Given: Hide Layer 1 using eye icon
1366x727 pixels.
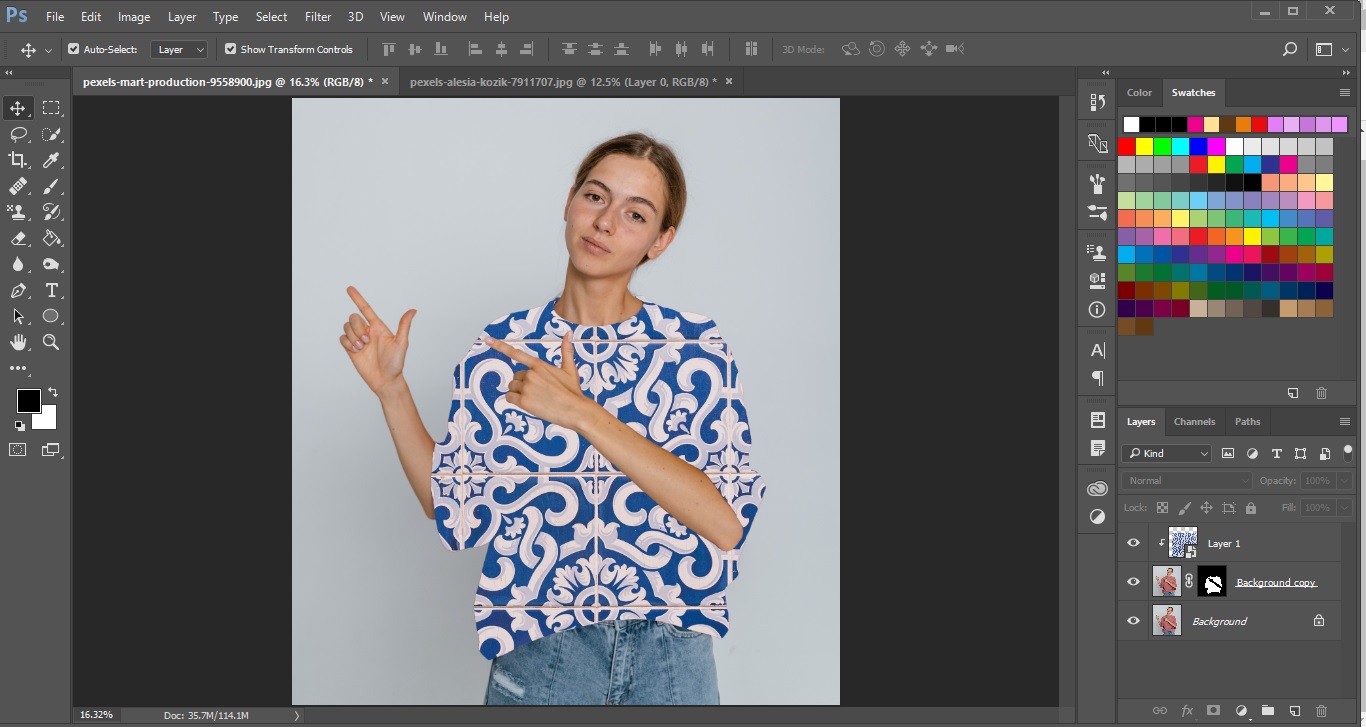Looking at the screenshot, I should [1133, 543].
